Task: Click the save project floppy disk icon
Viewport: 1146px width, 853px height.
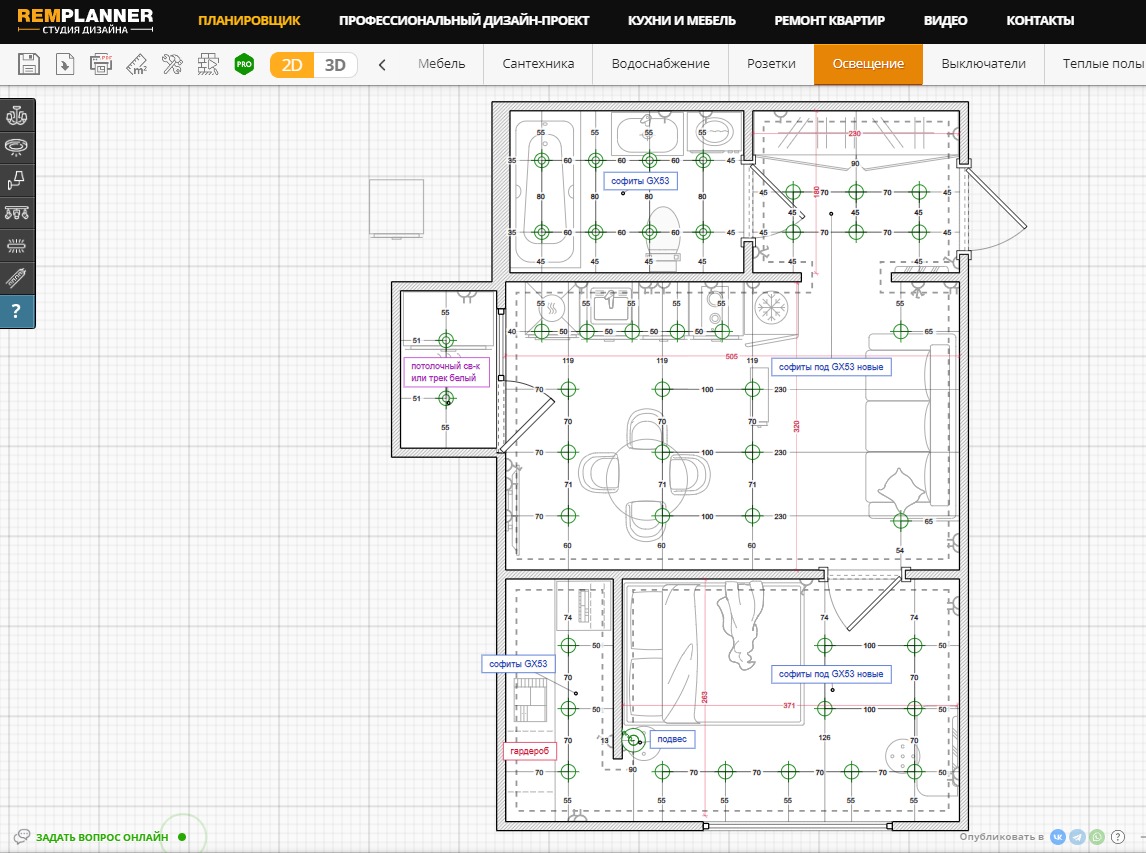Action: 29,64
